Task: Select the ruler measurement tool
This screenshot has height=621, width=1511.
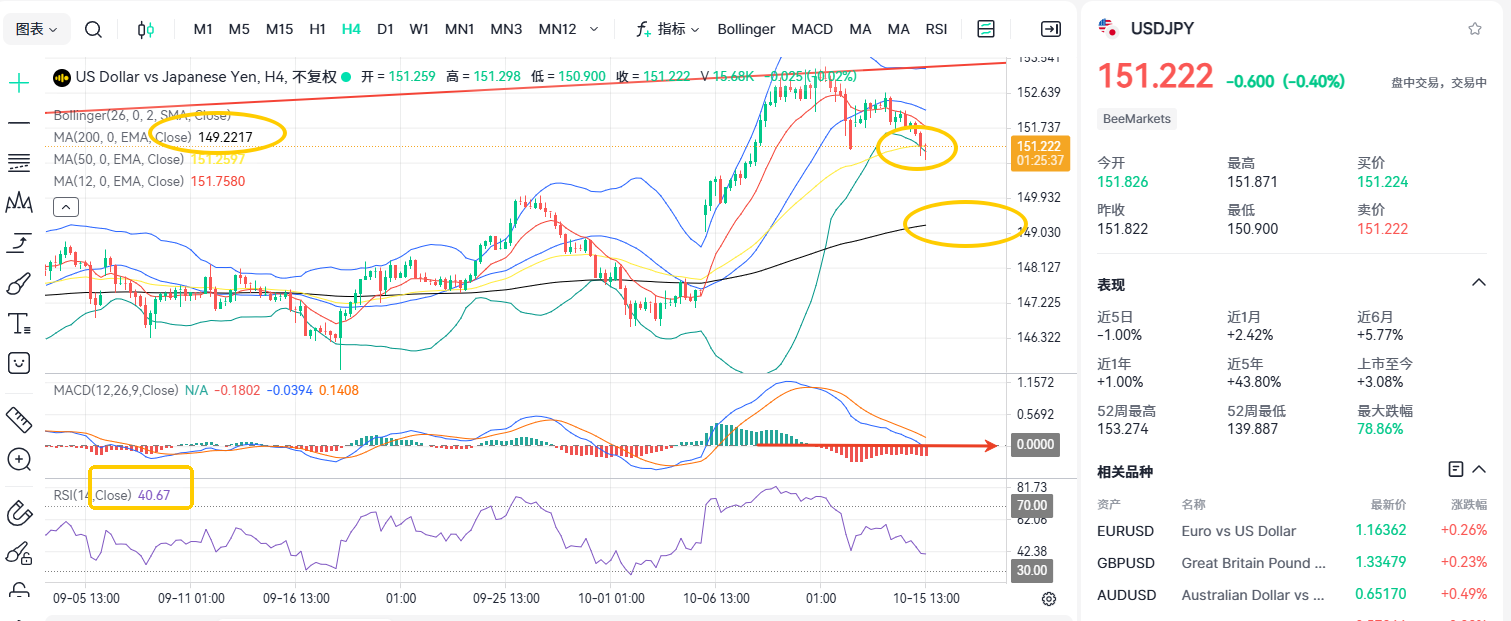Action: 19,418
